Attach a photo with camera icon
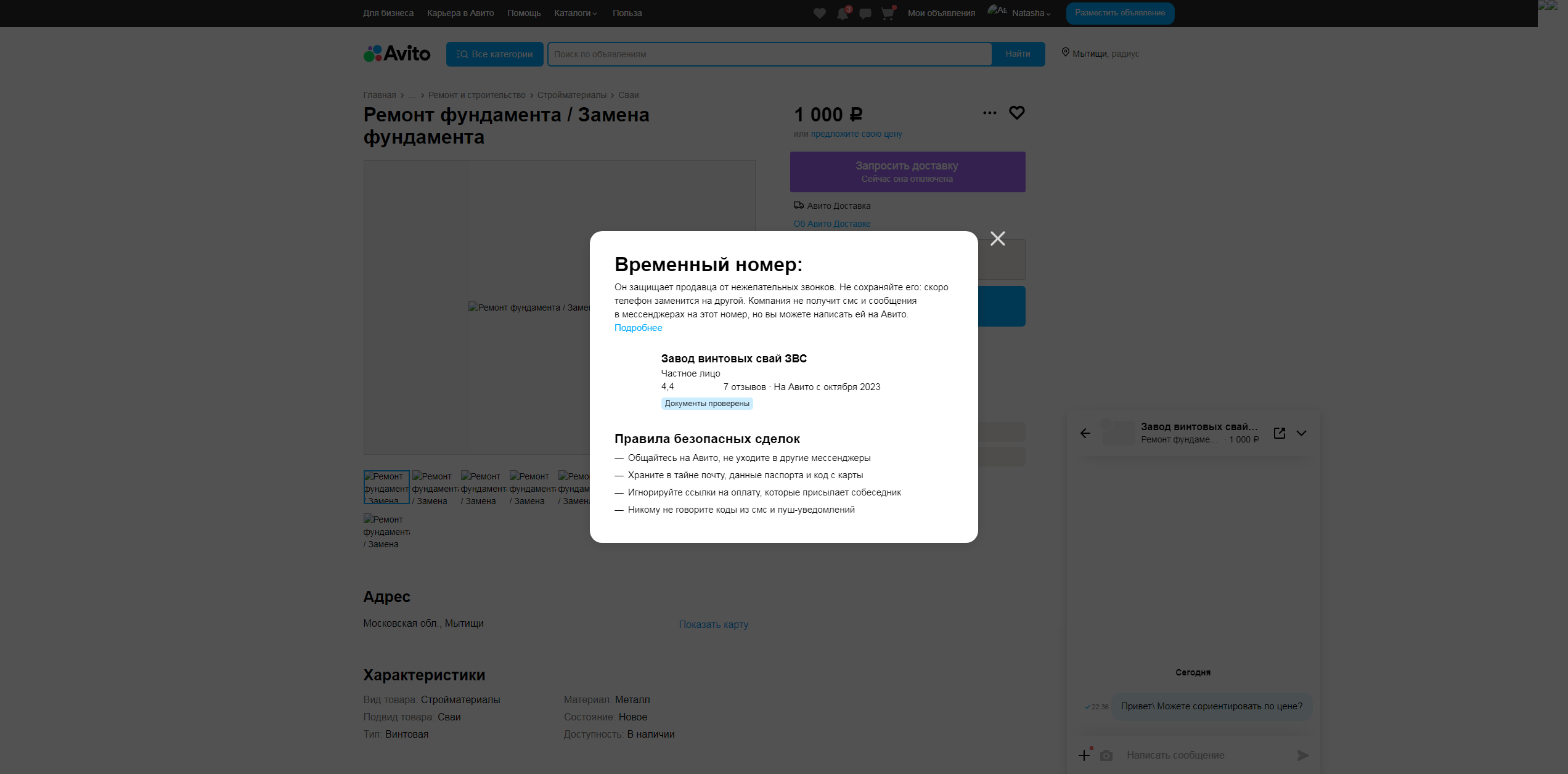The width and height of the screenshot is (1568, 774). tap(1106, 756)
